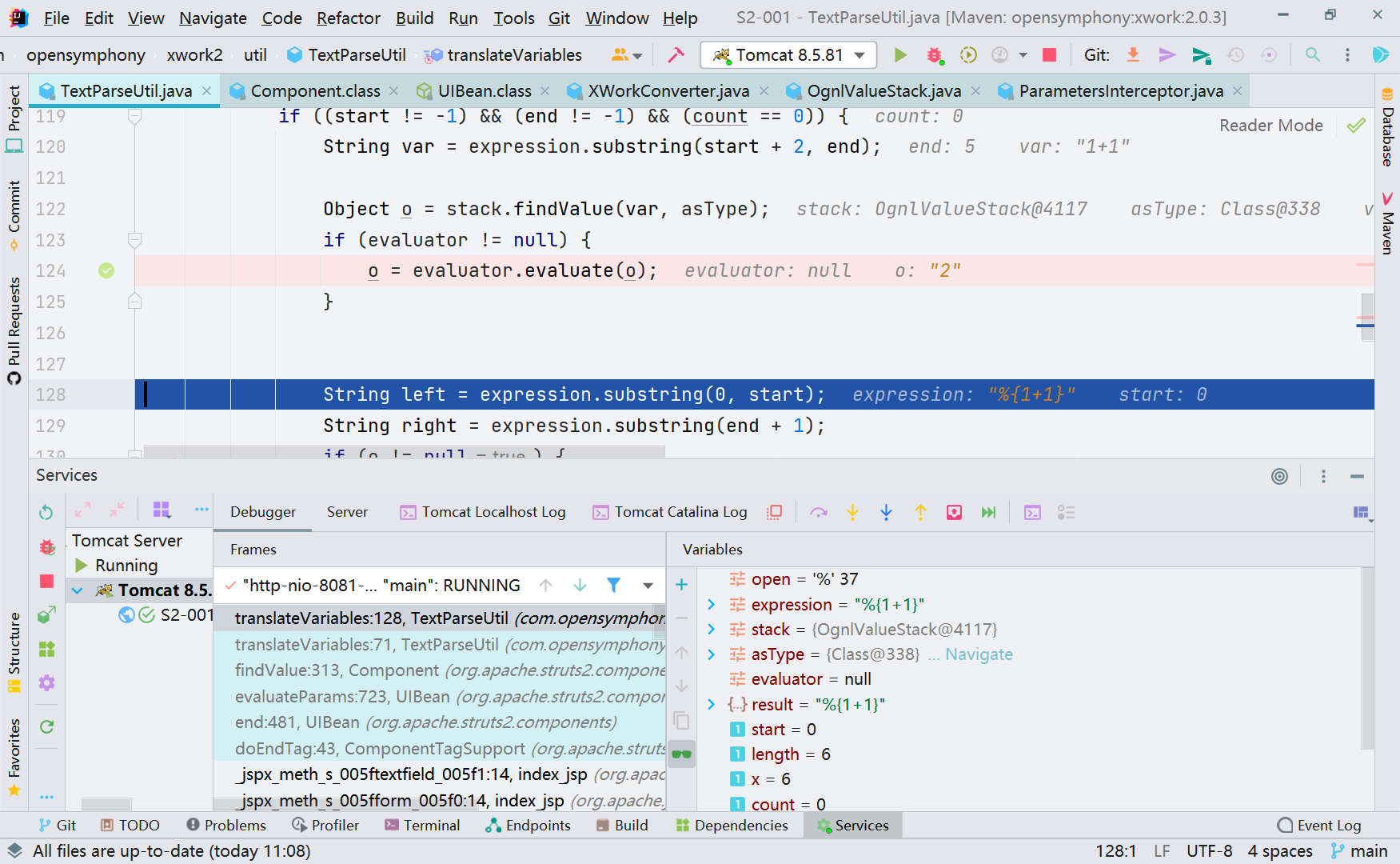
Task: Click the Navigate link next to asType
Action: click(x=979, y=654)
